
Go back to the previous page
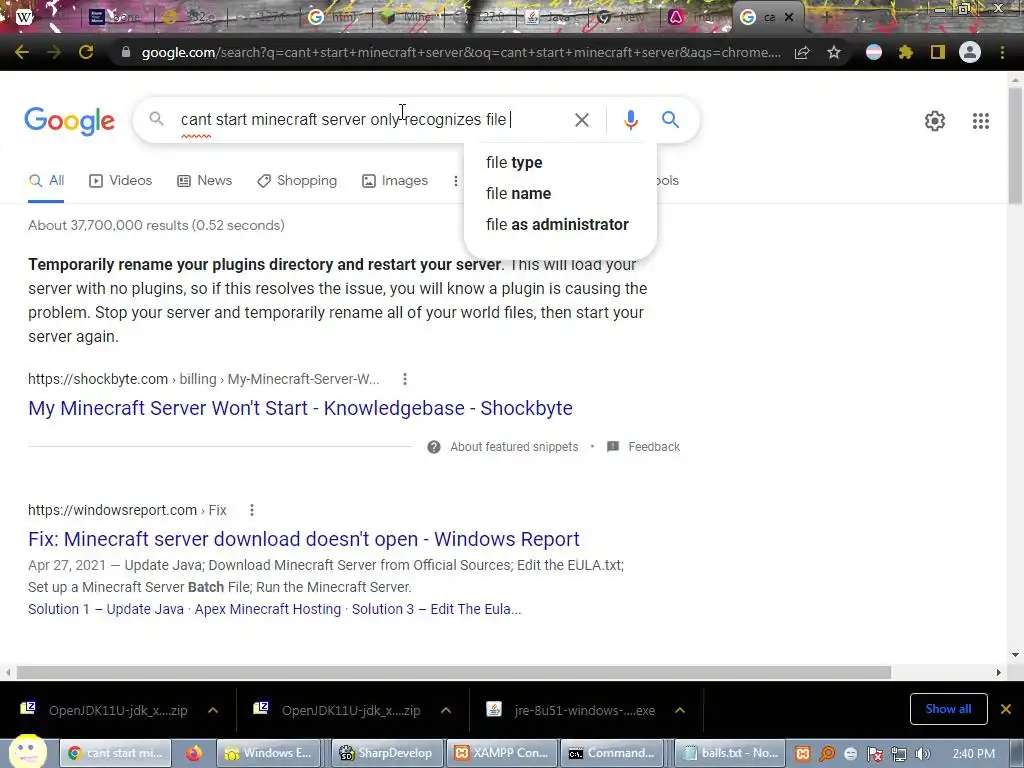pyautogui.click(x=22, y=52)
